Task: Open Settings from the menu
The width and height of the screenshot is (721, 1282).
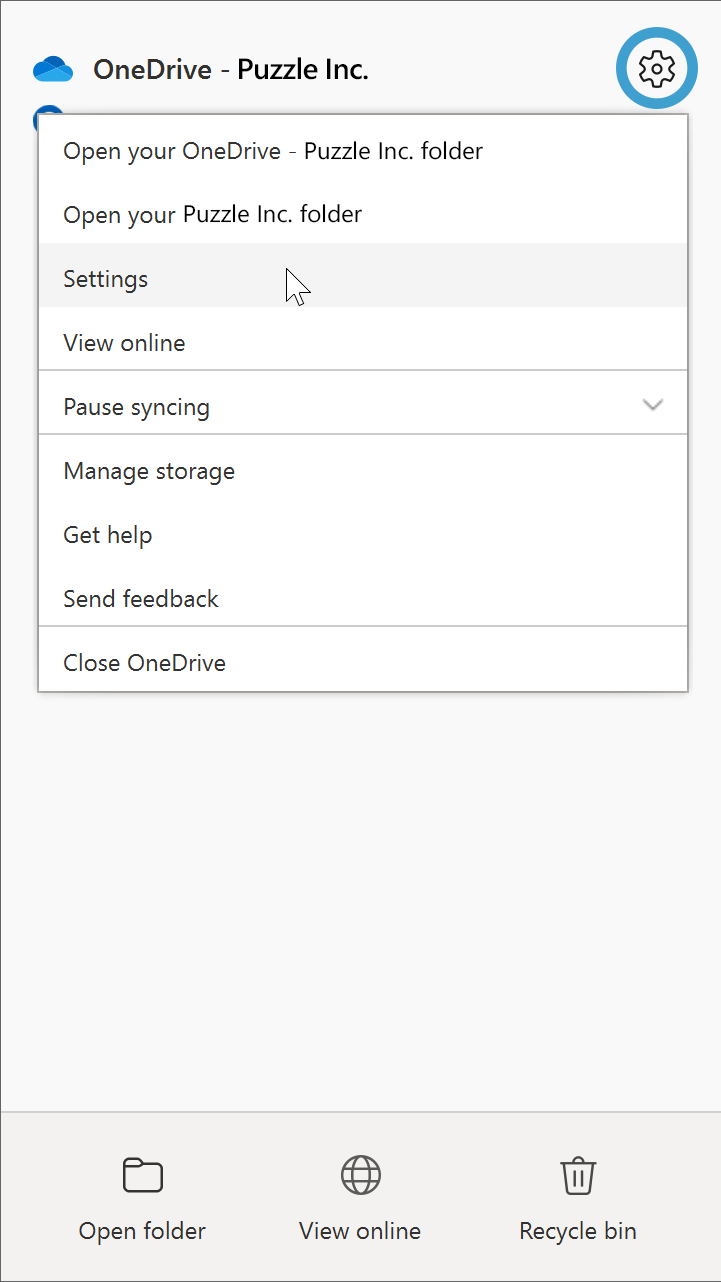Action: pos(106,279)
